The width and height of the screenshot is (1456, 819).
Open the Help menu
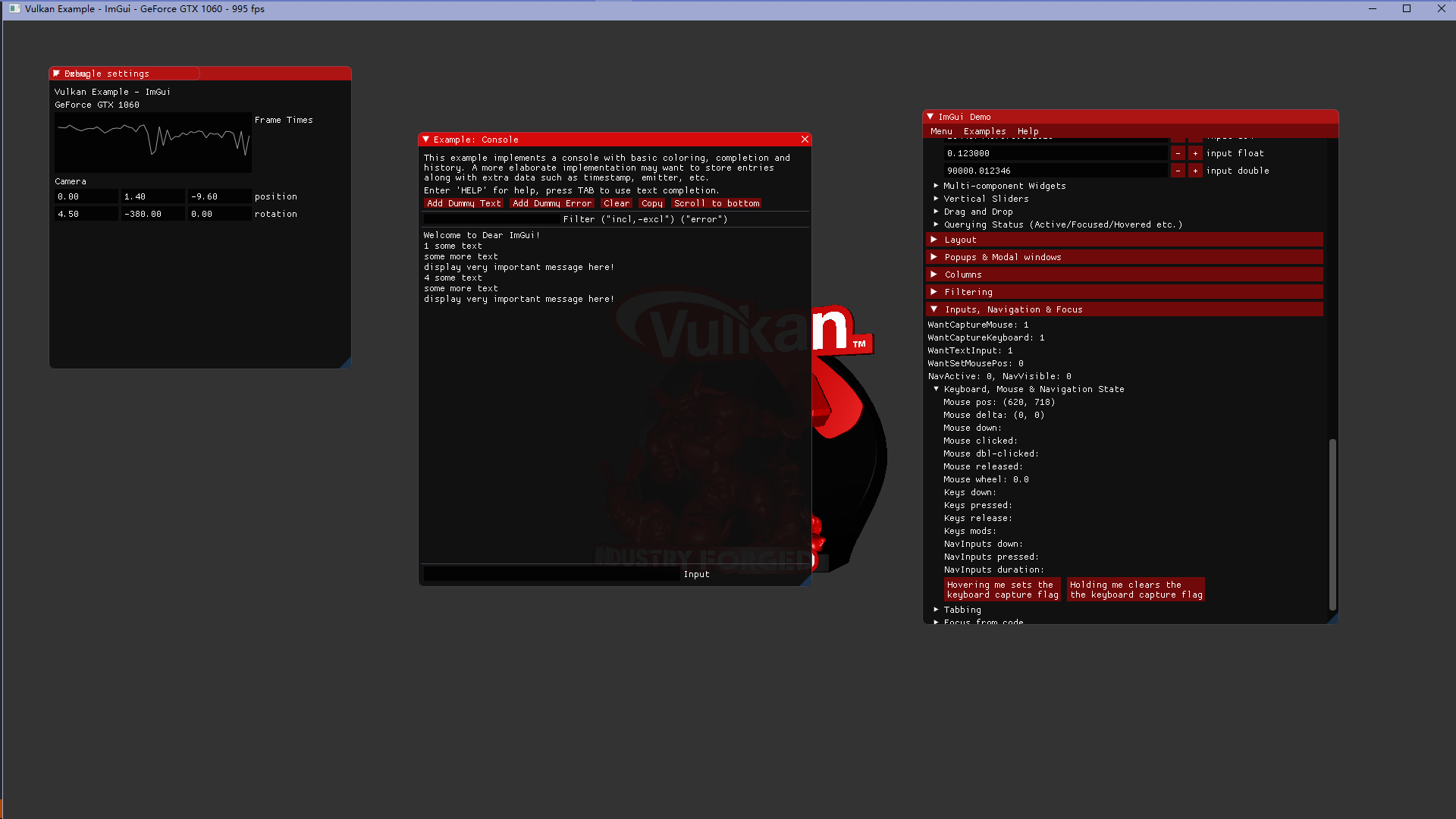(x=1028, y=131)
